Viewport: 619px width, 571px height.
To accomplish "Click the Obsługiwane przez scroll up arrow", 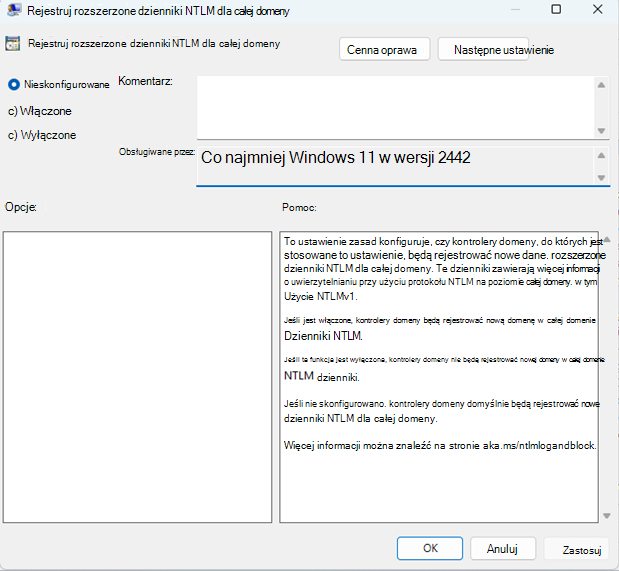I will (601, 155).
